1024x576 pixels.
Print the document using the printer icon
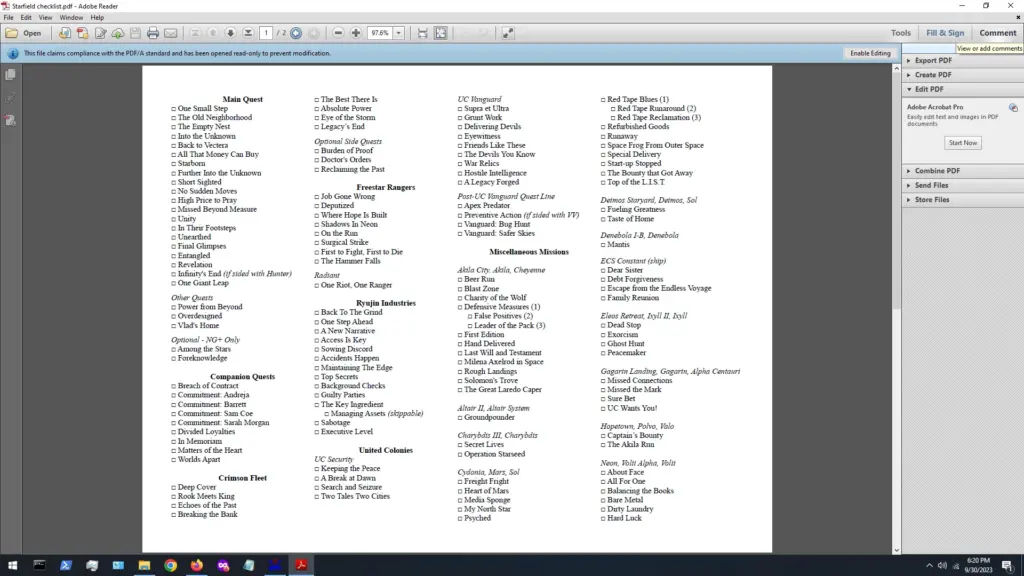pyautogui.click(x=153, y=33)
